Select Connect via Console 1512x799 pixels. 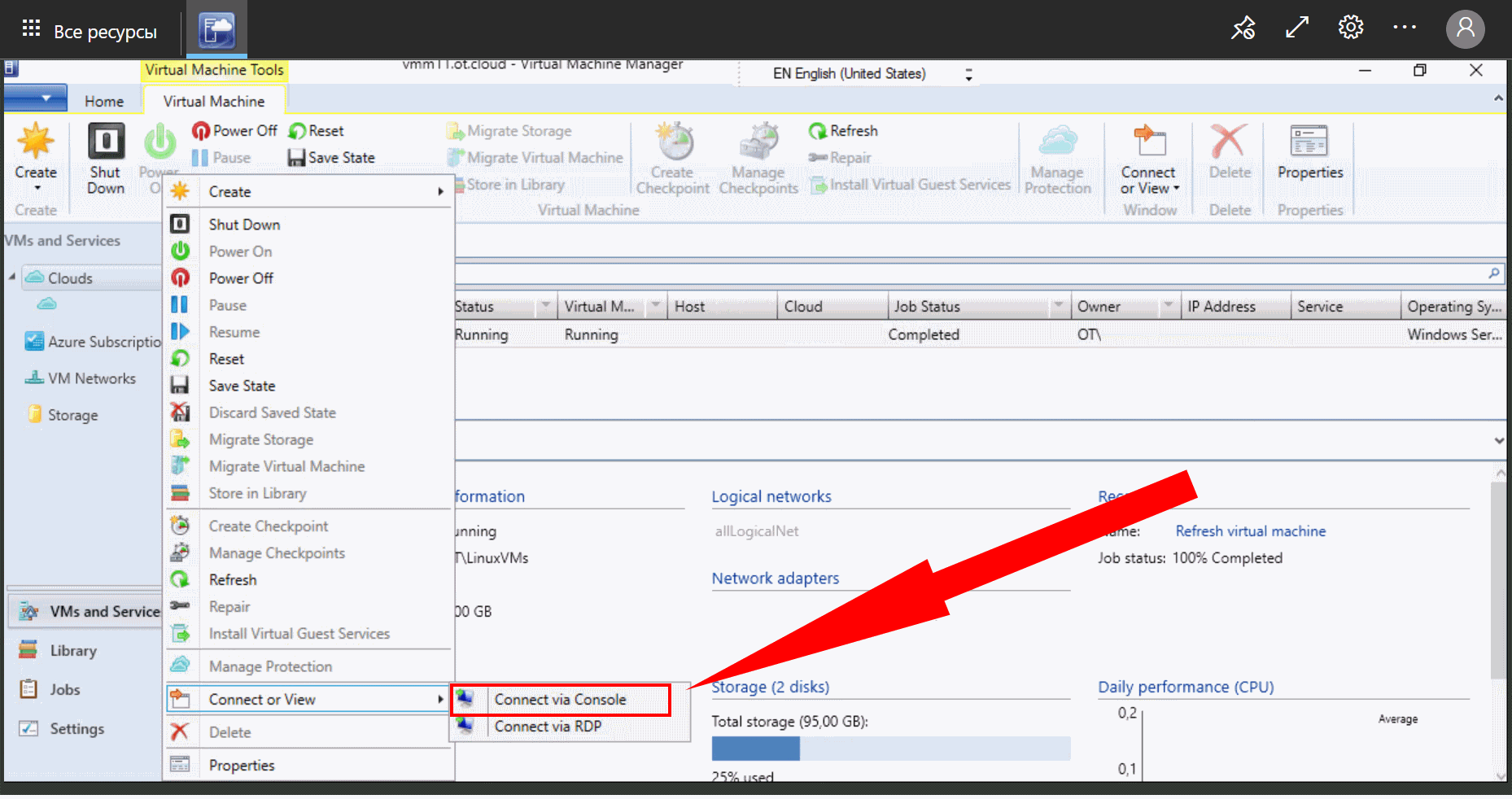coord(560,700)
